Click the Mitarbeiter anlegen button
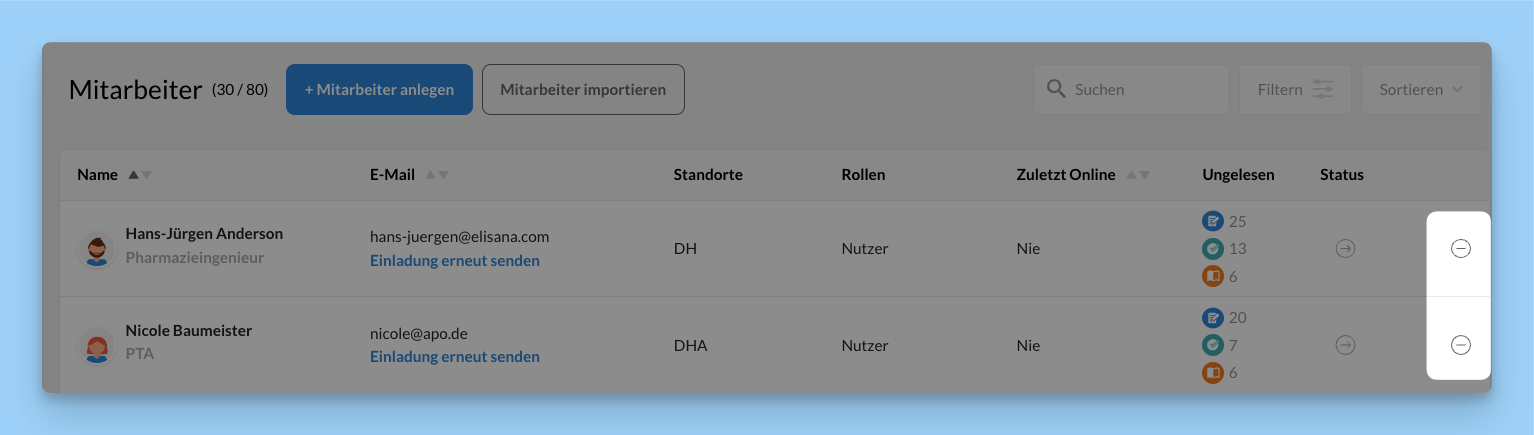This screenshot has width=1534, height=435. (x=379, y=90)
